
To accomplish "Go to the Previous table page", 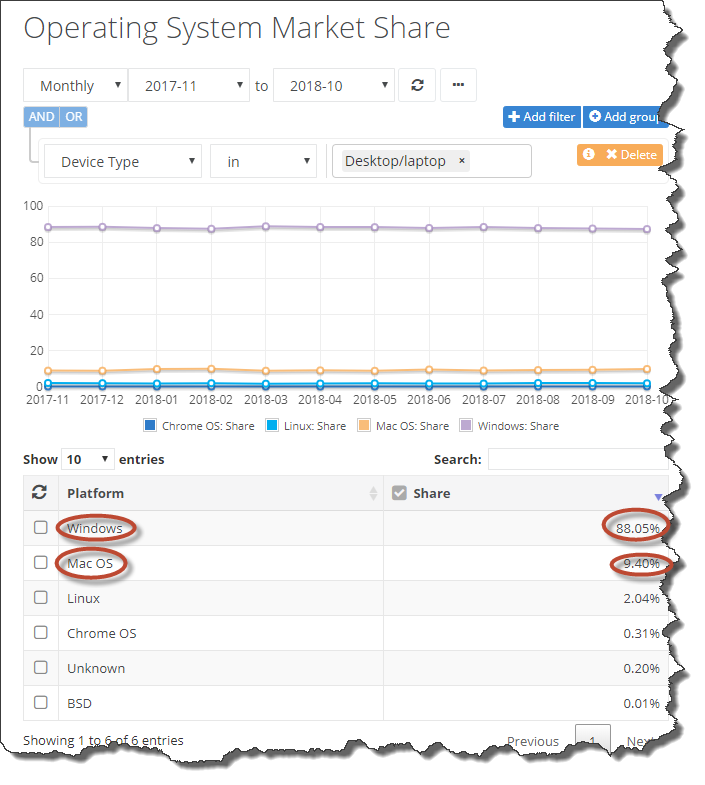I will [x=533, y=741].
